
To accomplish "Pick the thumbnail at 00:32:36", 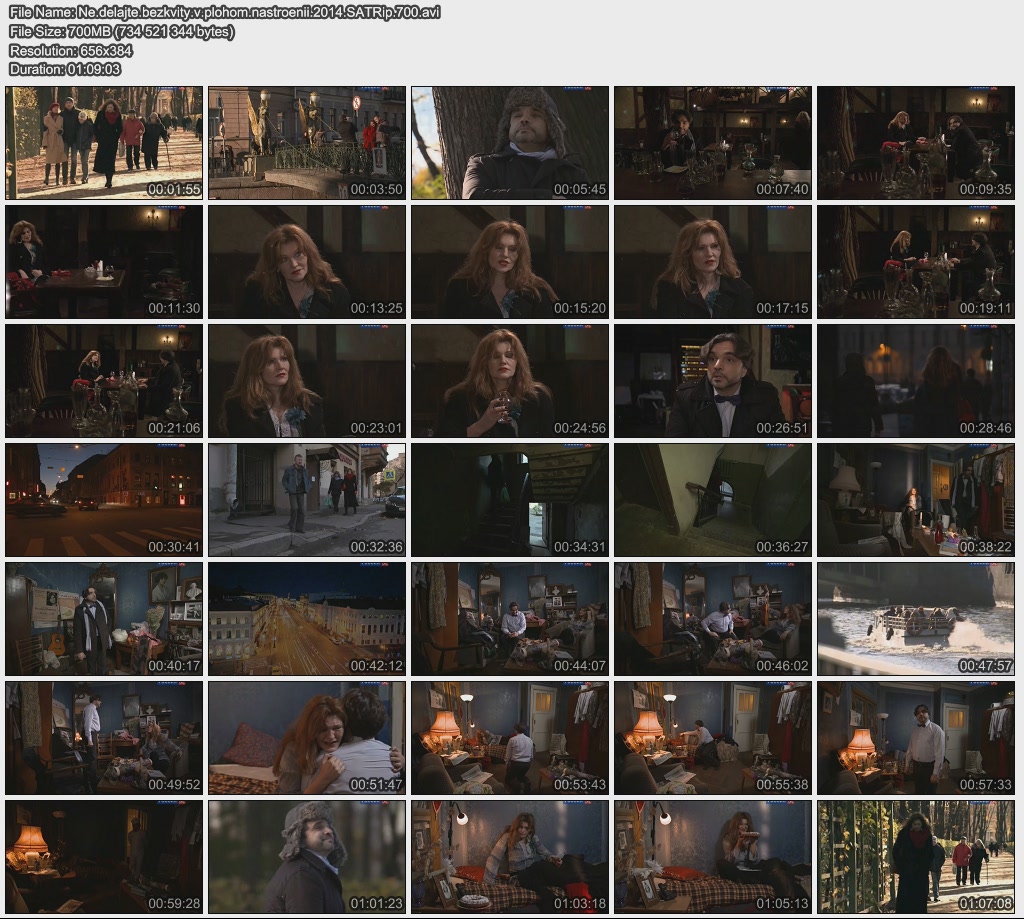I will [x=307, y=500].
